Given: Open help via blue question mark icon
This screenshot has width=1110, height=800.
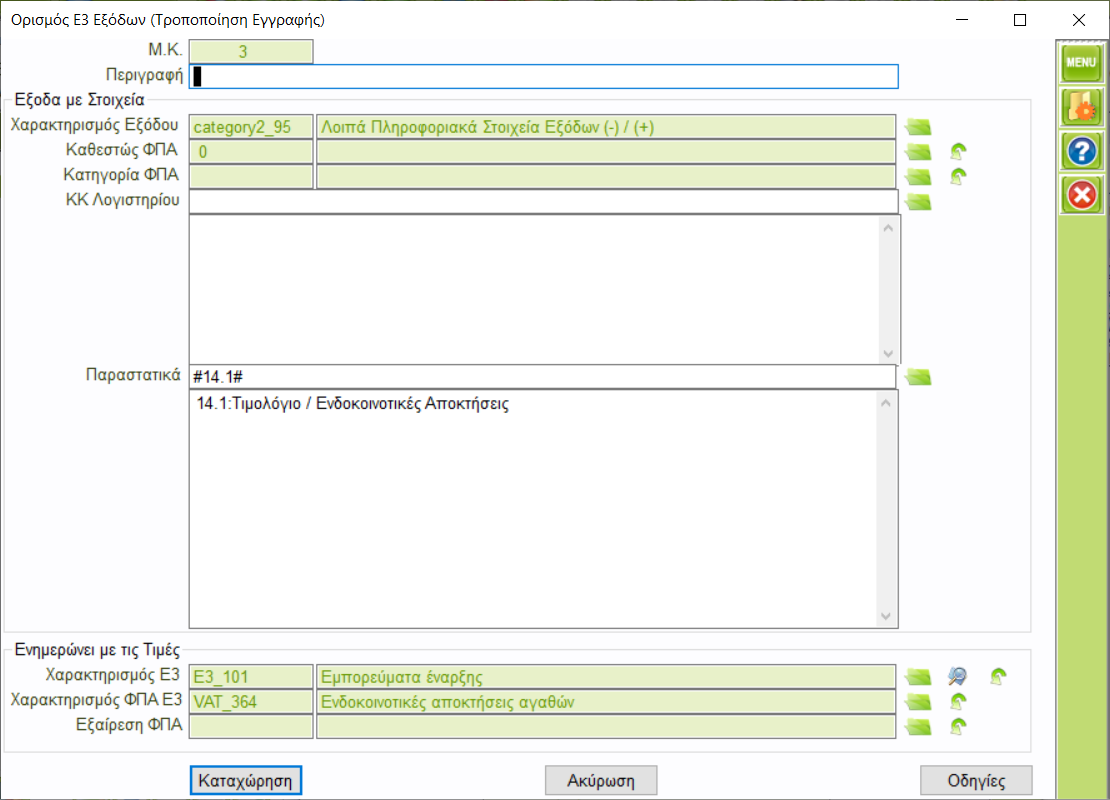Looking at the screenshot, I should [1081, 151].
